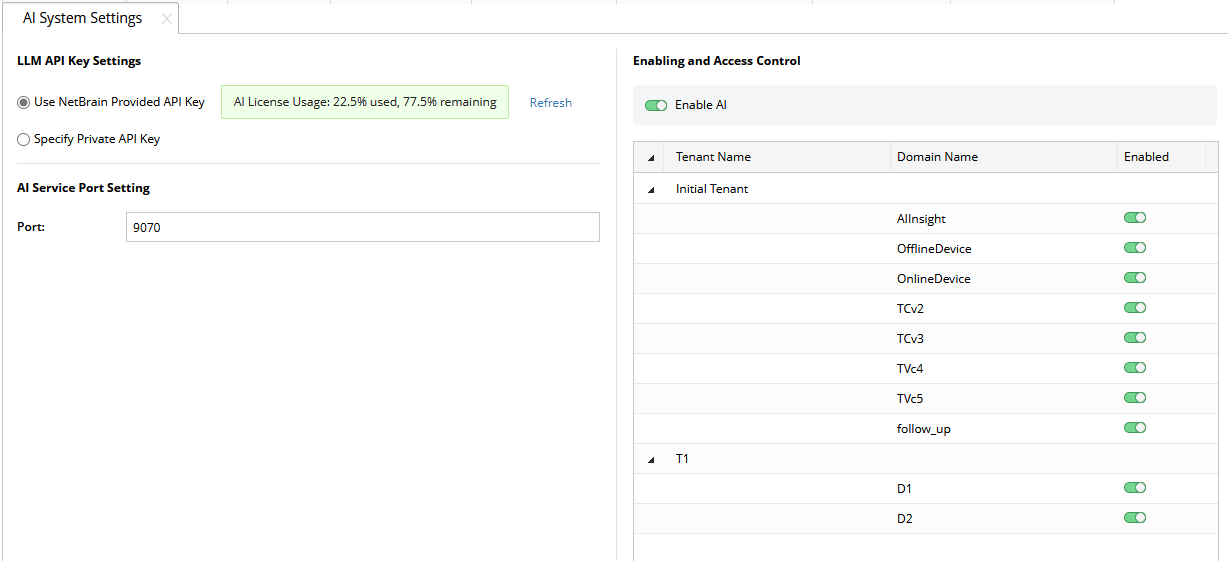Turn off AI for domain D2
Viewport: 1228px width, 561px height.
[1135, 518]
